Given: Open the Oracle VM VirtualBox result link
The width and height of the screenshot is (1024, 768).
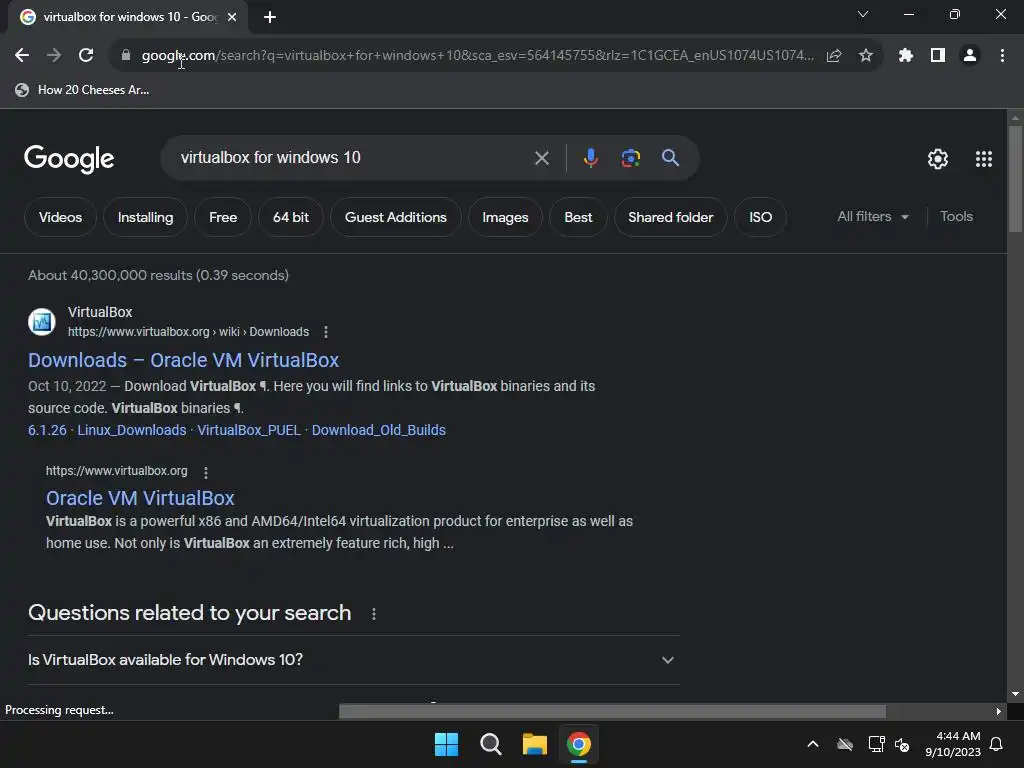Looking at the screenshot, I should tap(140, 498).
